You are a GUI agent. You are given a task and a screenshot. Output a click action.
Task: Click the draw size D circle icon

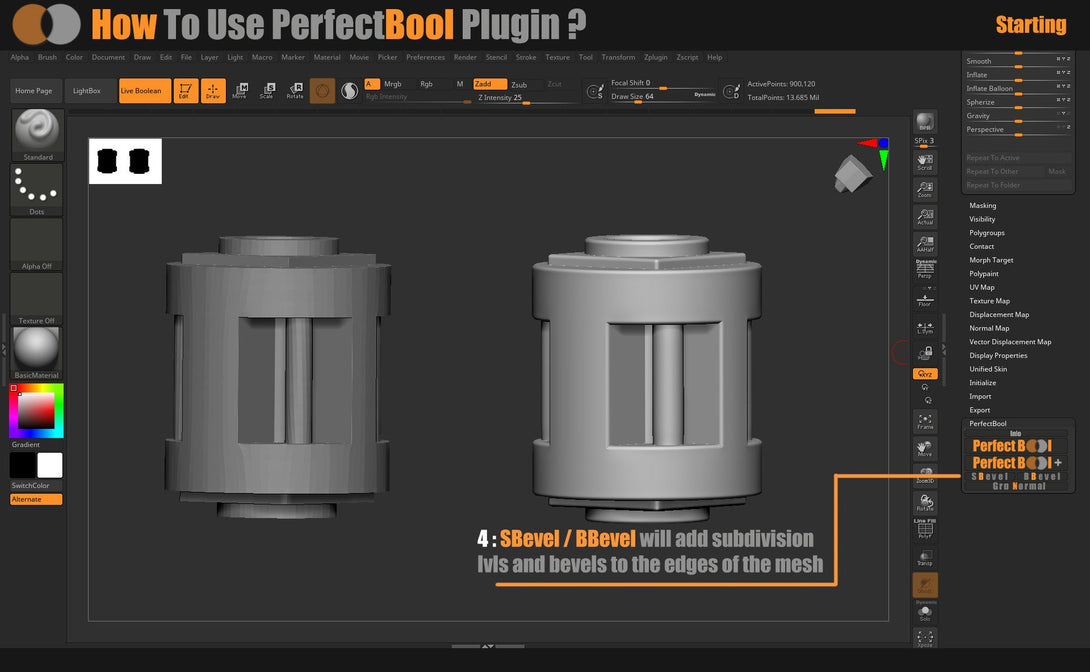pyautogui.click(x=731, y=91)
